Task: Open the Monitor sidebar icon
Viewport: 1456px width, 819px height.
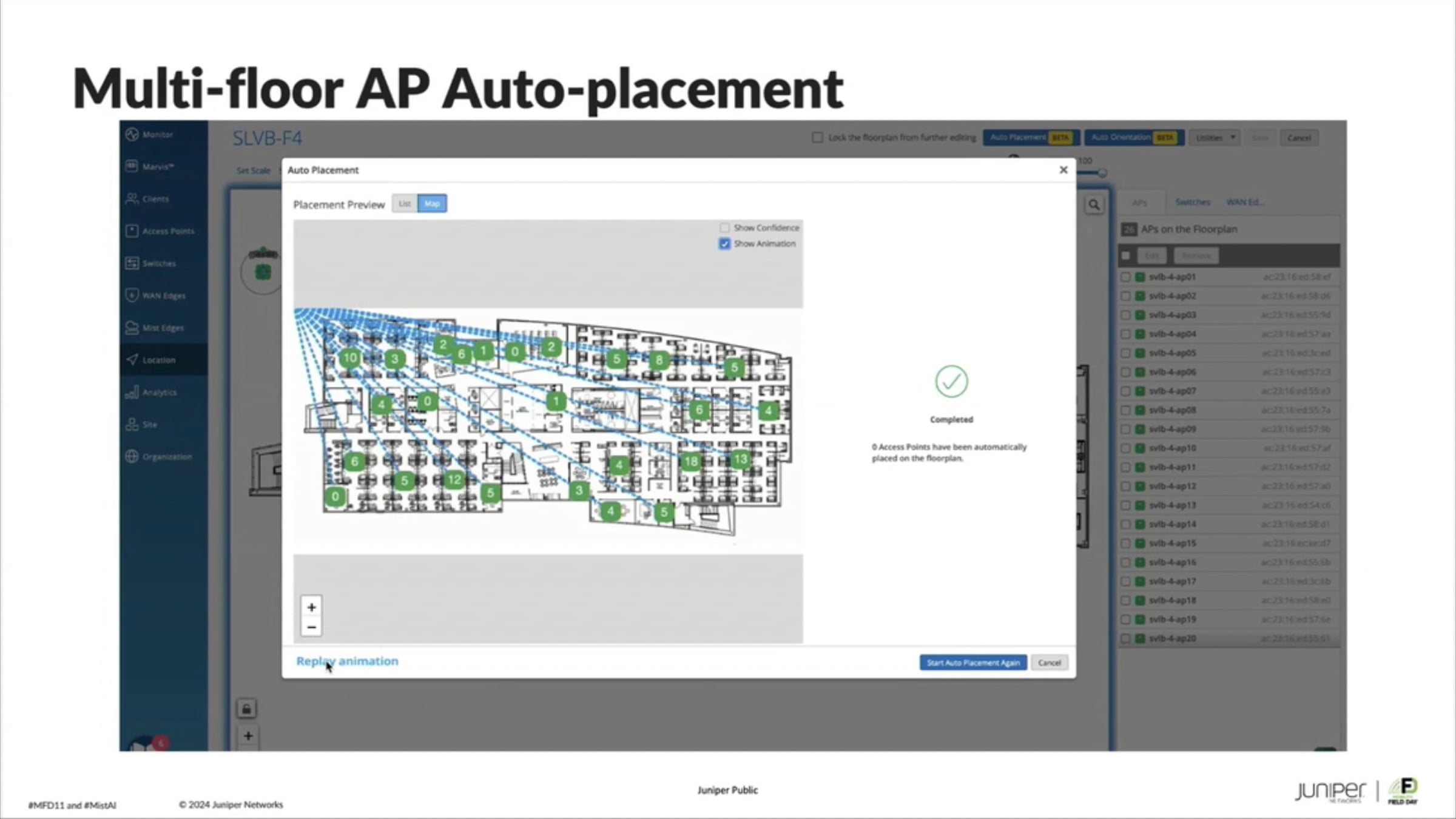Action: (x=132, y=135)
